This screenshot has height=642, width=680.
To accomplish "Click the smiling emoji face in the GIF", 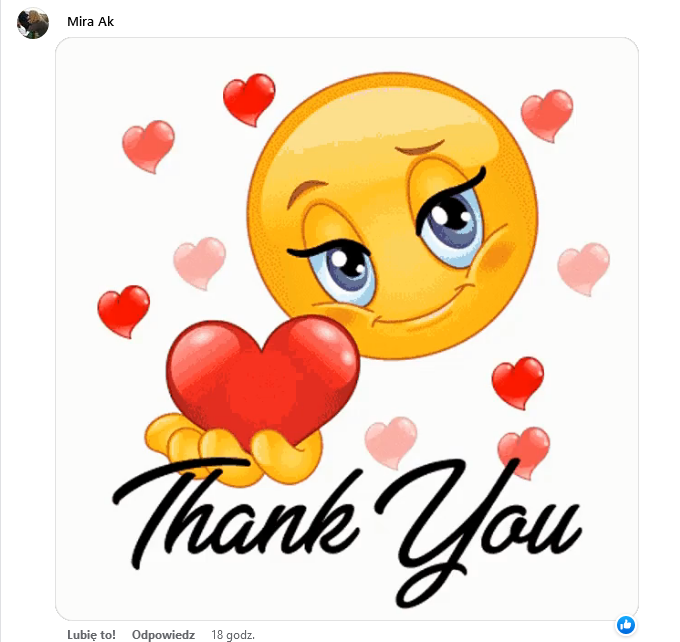I will (392, 216).
